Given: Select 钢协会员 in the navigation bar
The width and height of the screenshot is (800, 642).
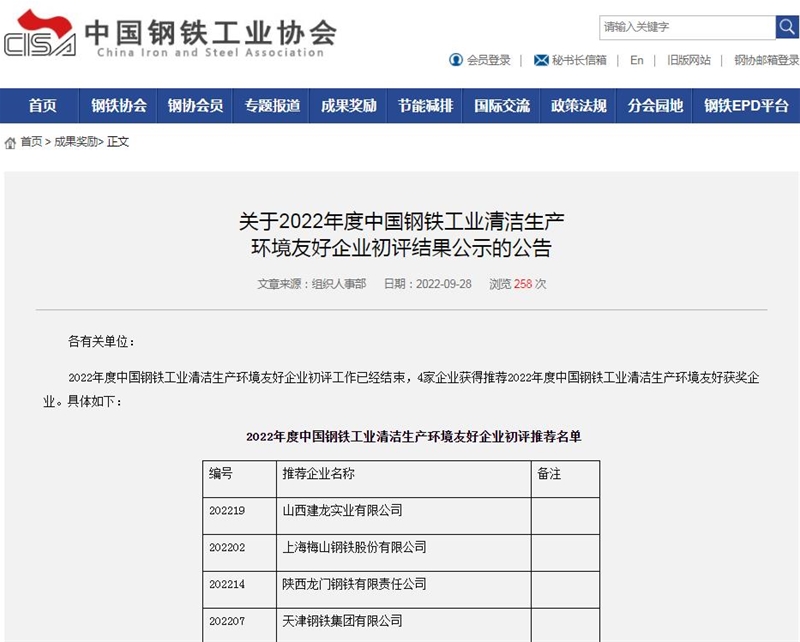Looking at the screenshot, I should pyautogui.click(x=195, y=106).
